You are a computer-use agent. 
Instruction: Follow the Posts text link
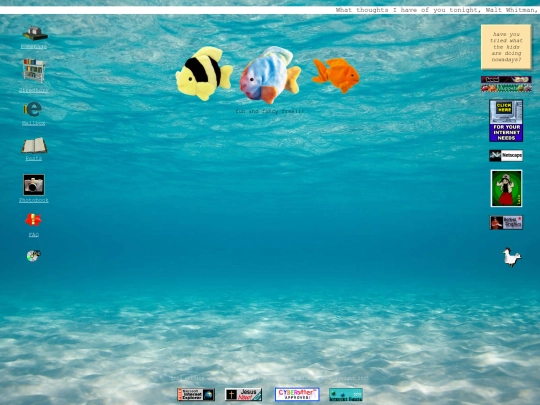[33, 158]
